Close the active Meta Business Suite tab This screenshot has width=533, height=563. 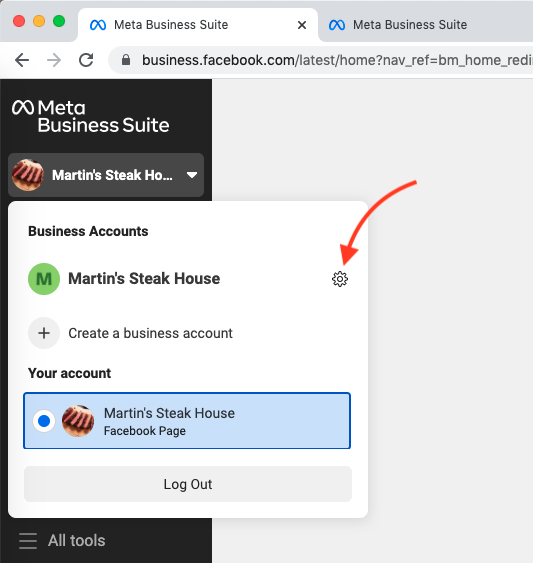tap(302, 25)
